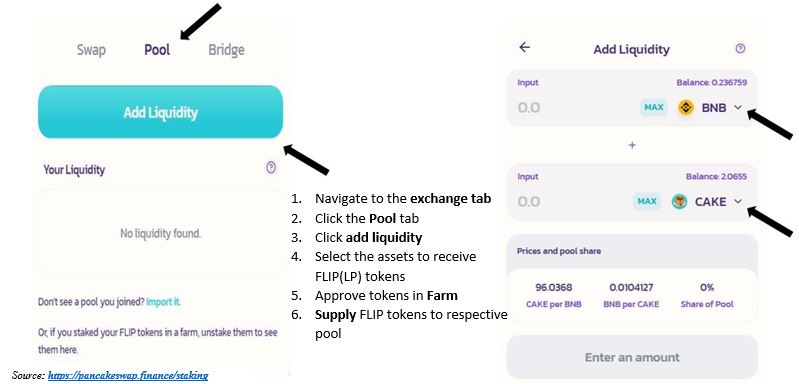
Task: Open the pancakeswap.finance/staking source link
Action: point(128,376)
